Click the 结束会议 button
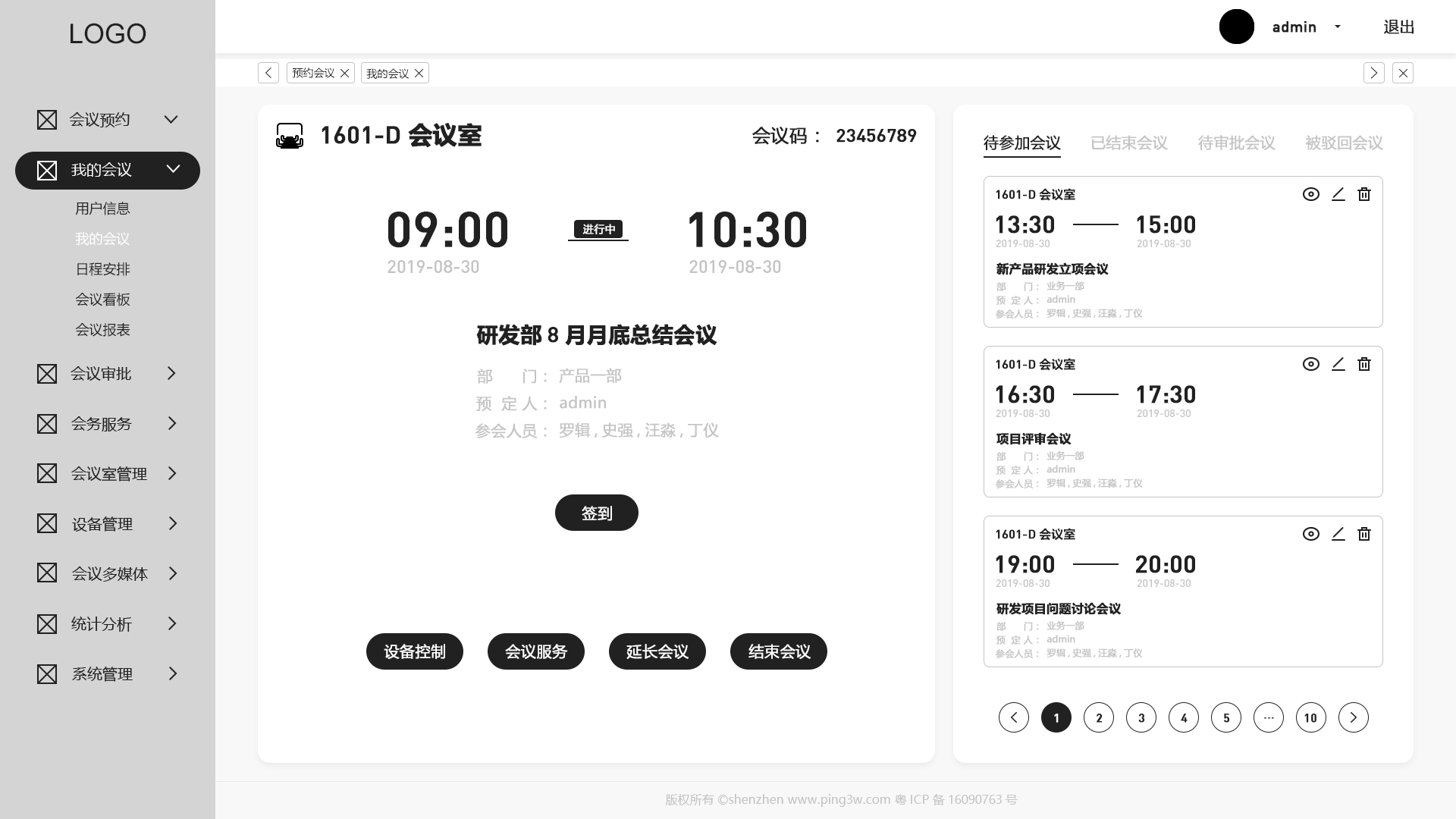This screenshot has height=819, width=1456. pos(779,651)
